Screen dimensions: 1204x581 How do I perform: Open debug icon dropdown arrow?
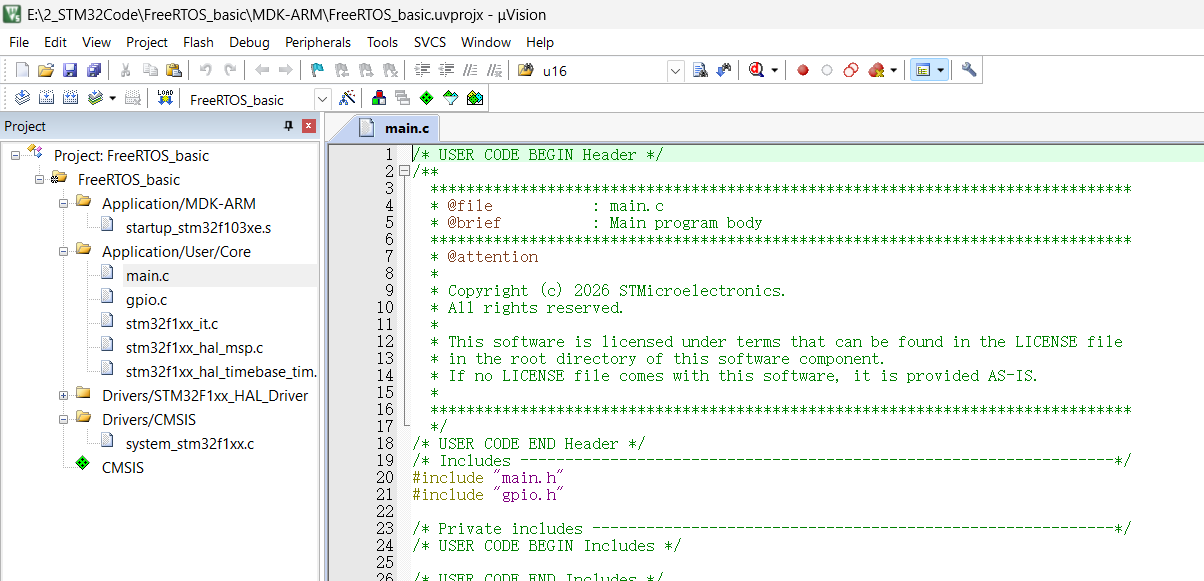(773, 70)
